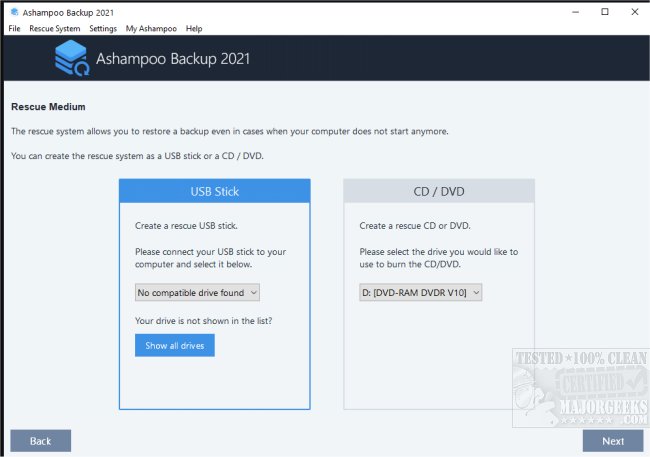650x457 pixels.
Task: Select the CD / DVD option header
Action: (x=439, y=191)
